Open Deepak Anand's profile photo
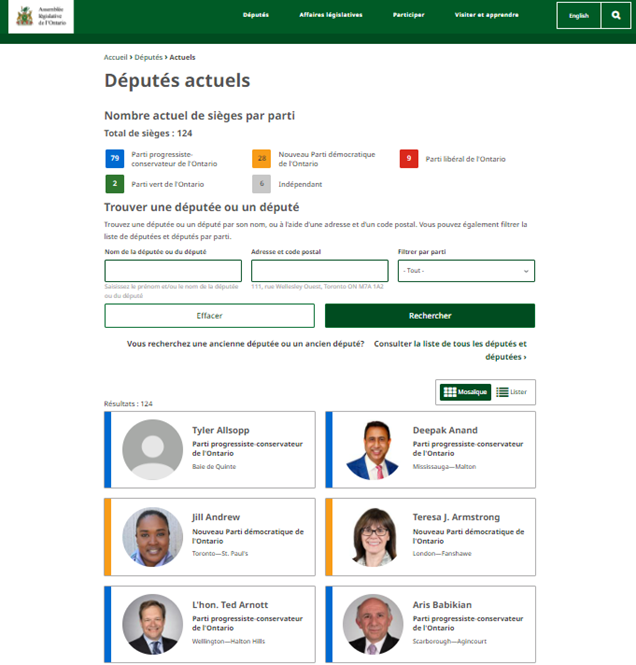This screenshot has height=665, width=636. 372,449
